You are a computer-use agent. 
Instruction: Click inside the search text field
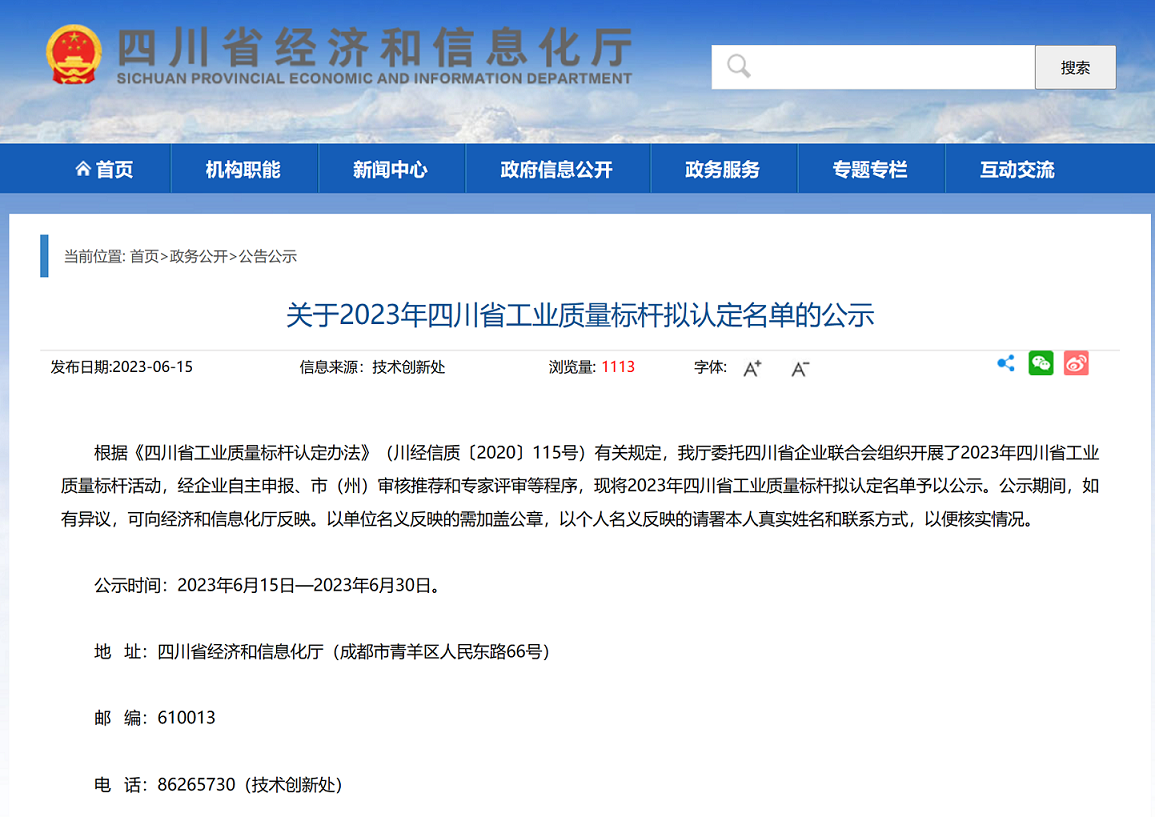coord(890,67)
